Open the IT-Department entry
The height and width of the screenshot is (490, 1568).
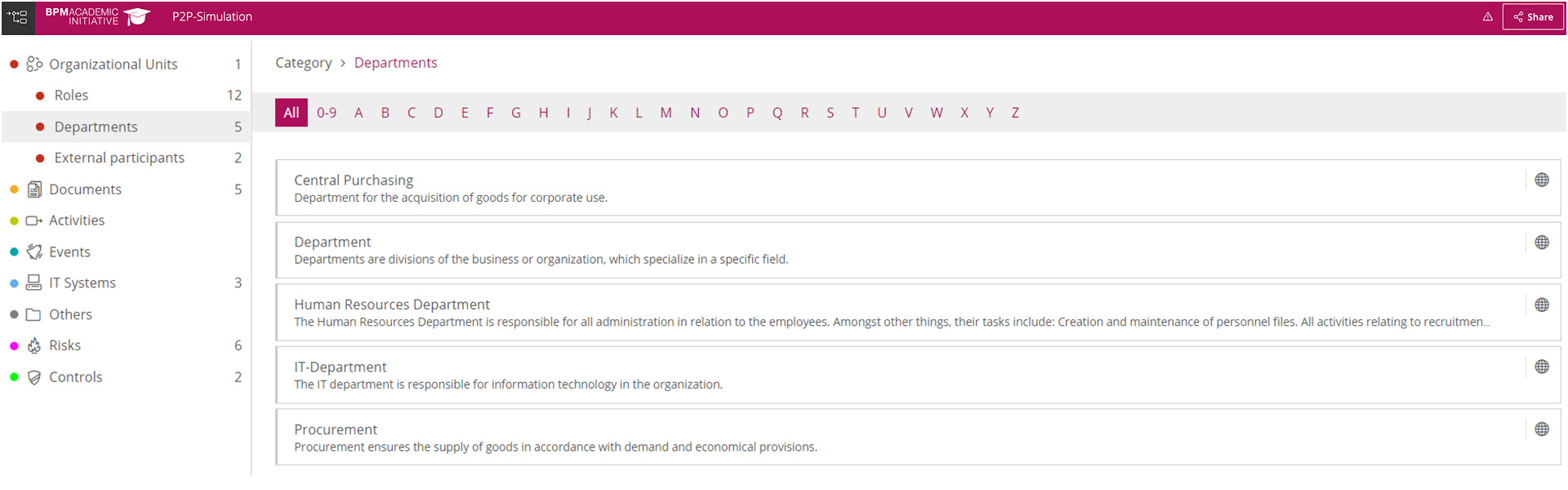[x=341, y=367]
